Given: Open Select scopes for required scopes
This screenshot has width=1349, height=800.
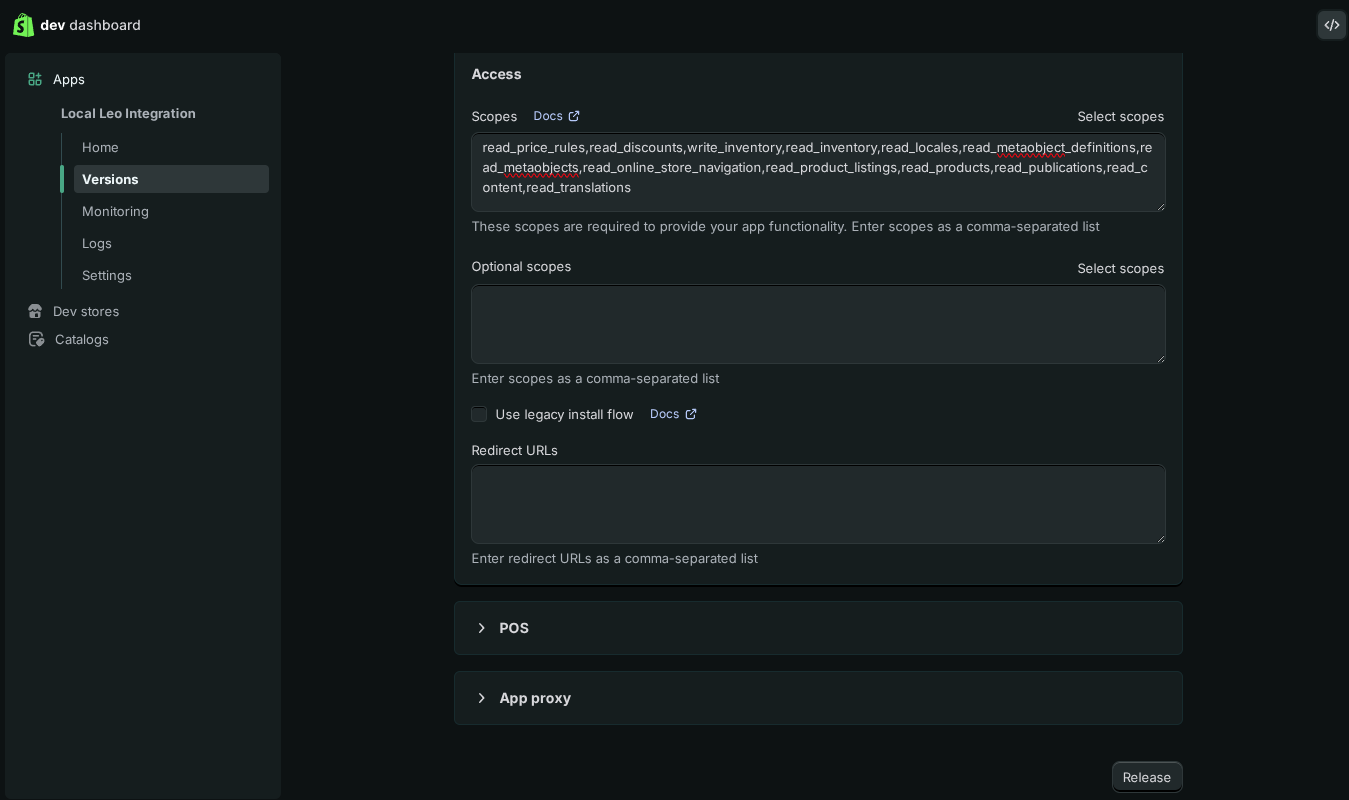Looking at the screenshot, I should click(1120, 116).
